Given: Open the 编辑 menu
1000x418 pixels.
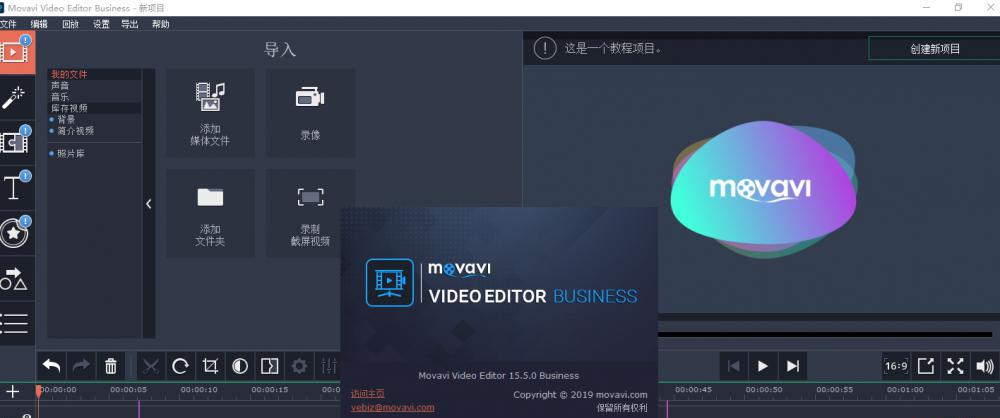Looking at the screenshot, I should point(39,24).
